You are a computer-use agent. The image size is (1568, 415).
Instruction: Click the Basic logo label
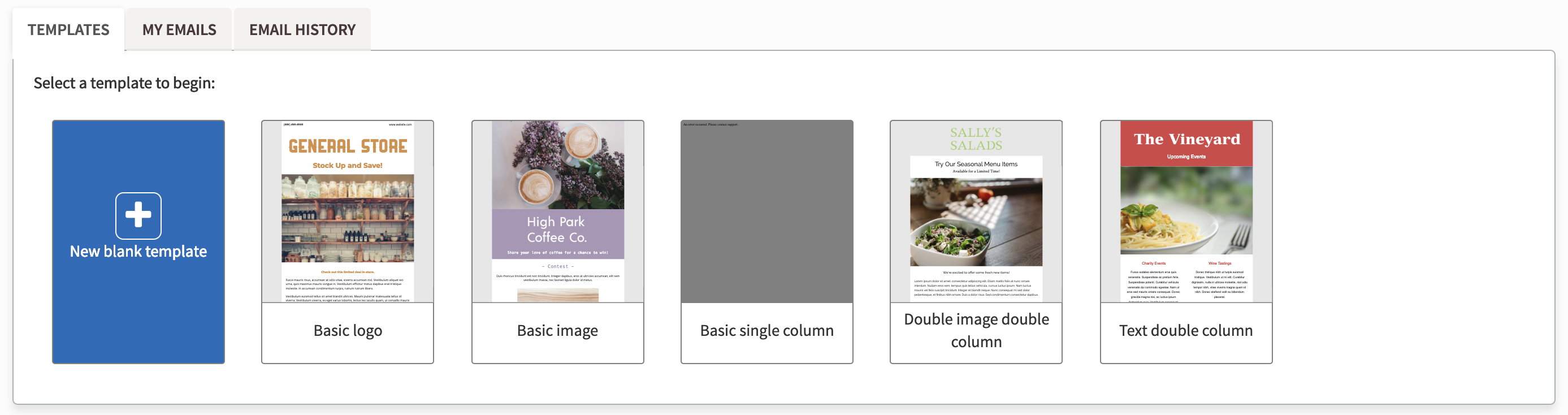347,330
